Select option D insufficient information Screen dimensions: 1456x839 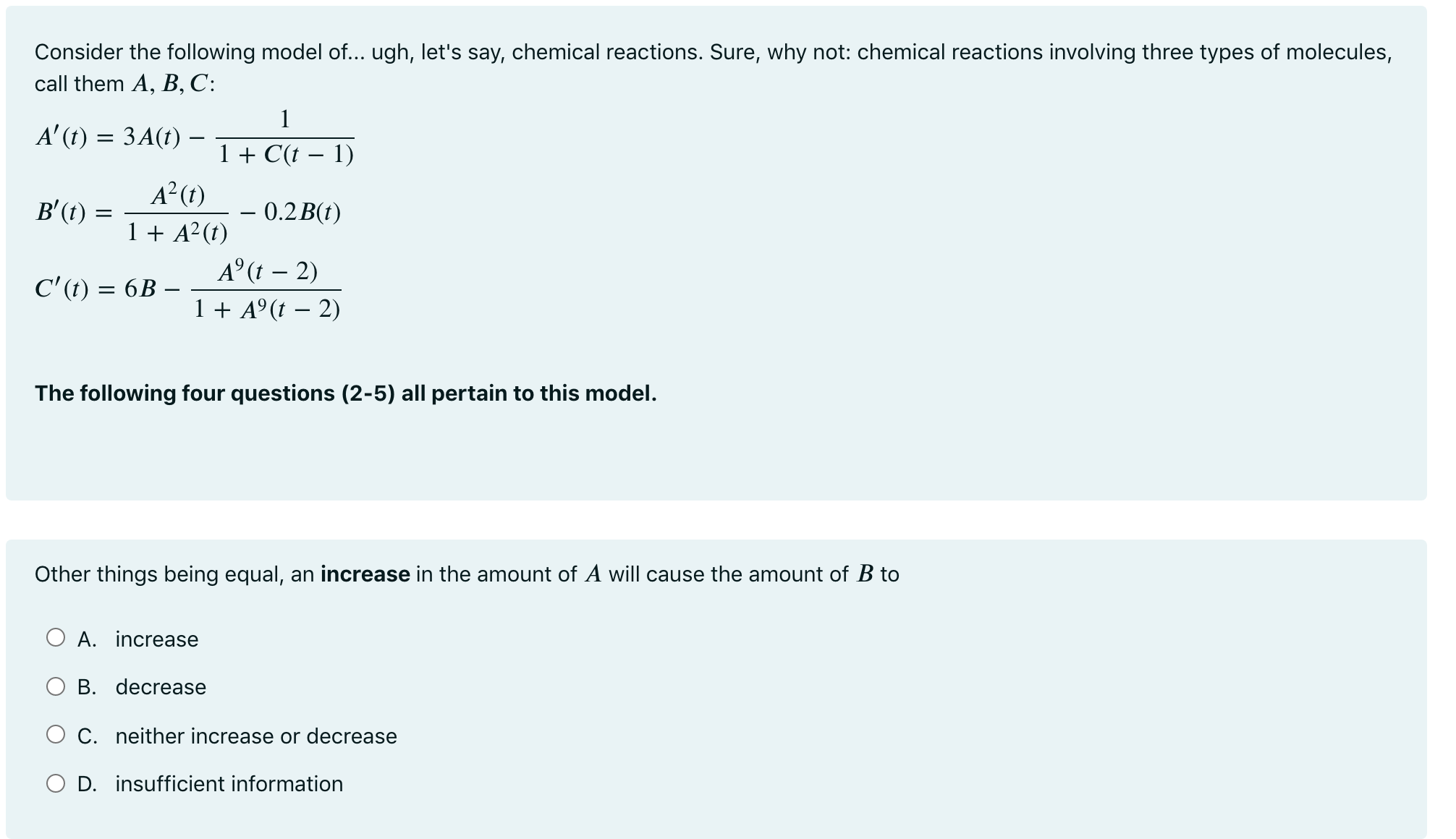(55, 784)
